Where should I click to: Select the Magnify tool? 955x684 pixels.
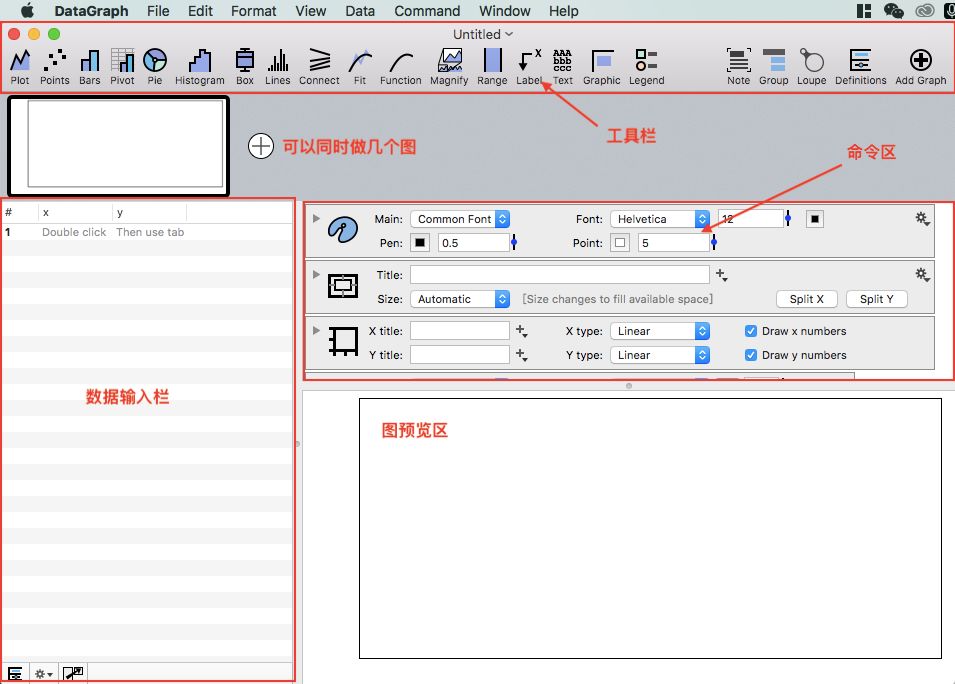click(449, 66)
